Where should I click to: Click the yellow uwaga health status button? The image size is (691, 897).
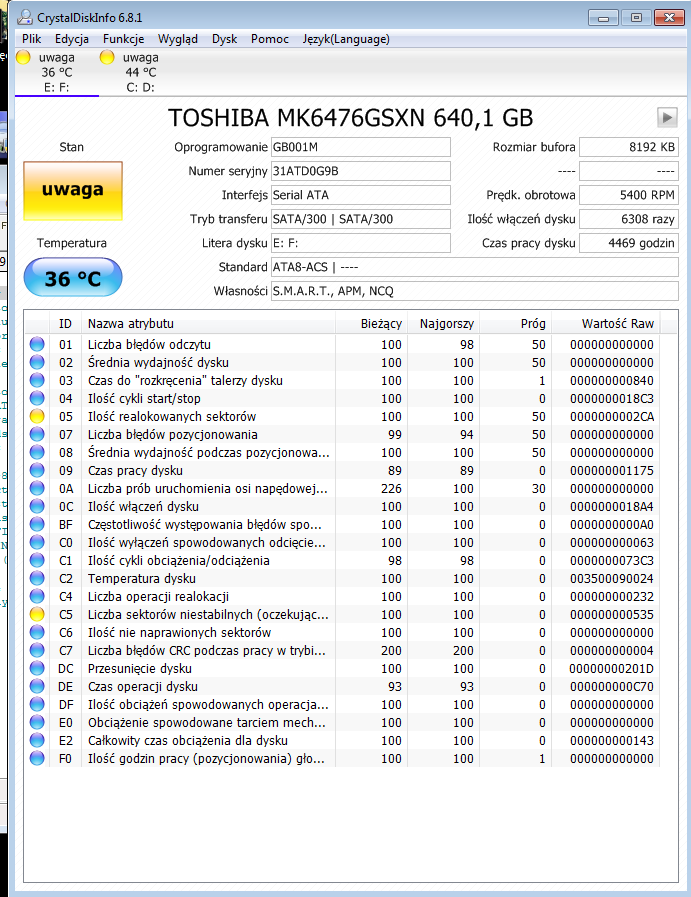pyautogui.click(x=73, y=190)
